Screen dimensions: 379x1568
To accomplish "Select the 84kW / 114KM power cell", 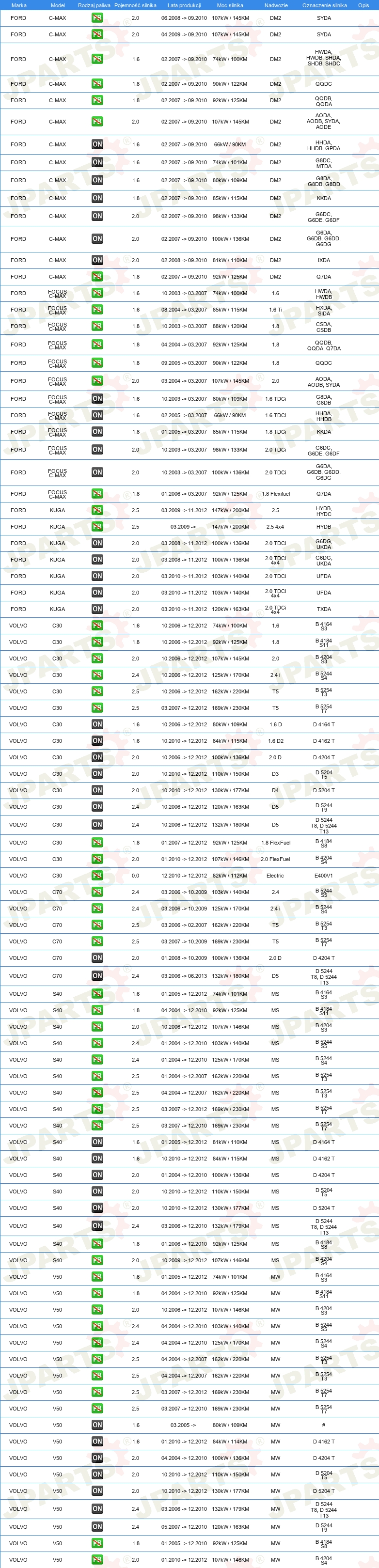I will [x=230, y=1442].
